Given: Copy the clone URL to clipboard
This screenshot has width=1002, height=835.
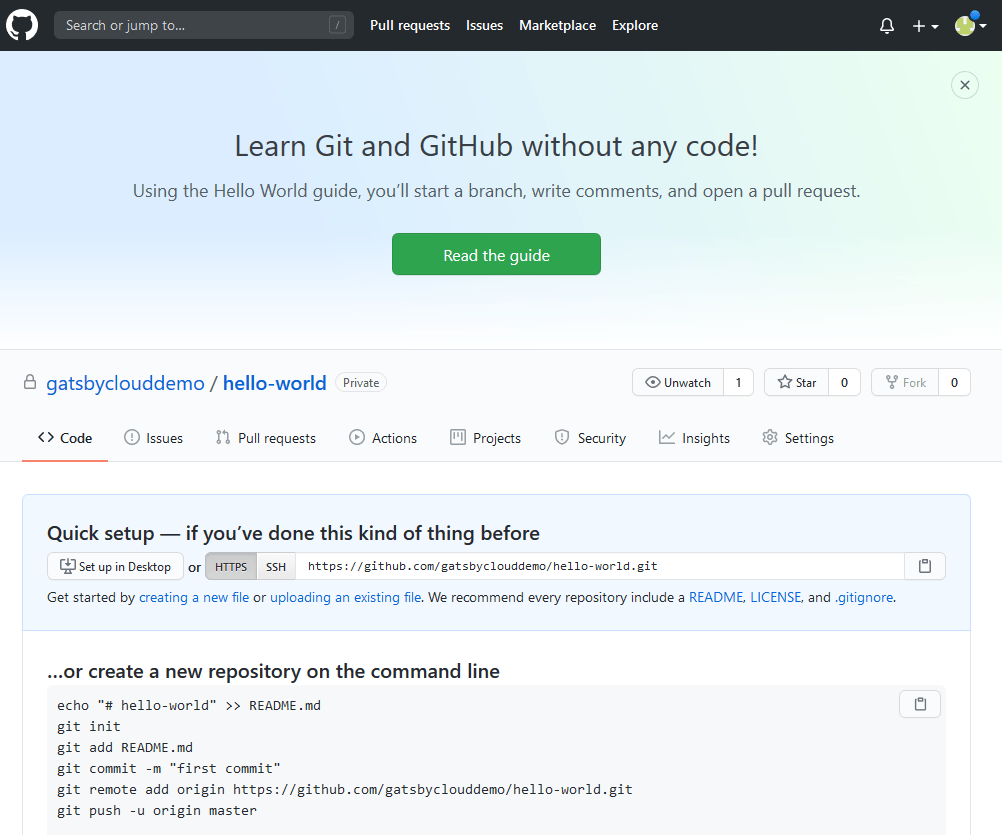Looking at the screenshot, I should point(925,567).
